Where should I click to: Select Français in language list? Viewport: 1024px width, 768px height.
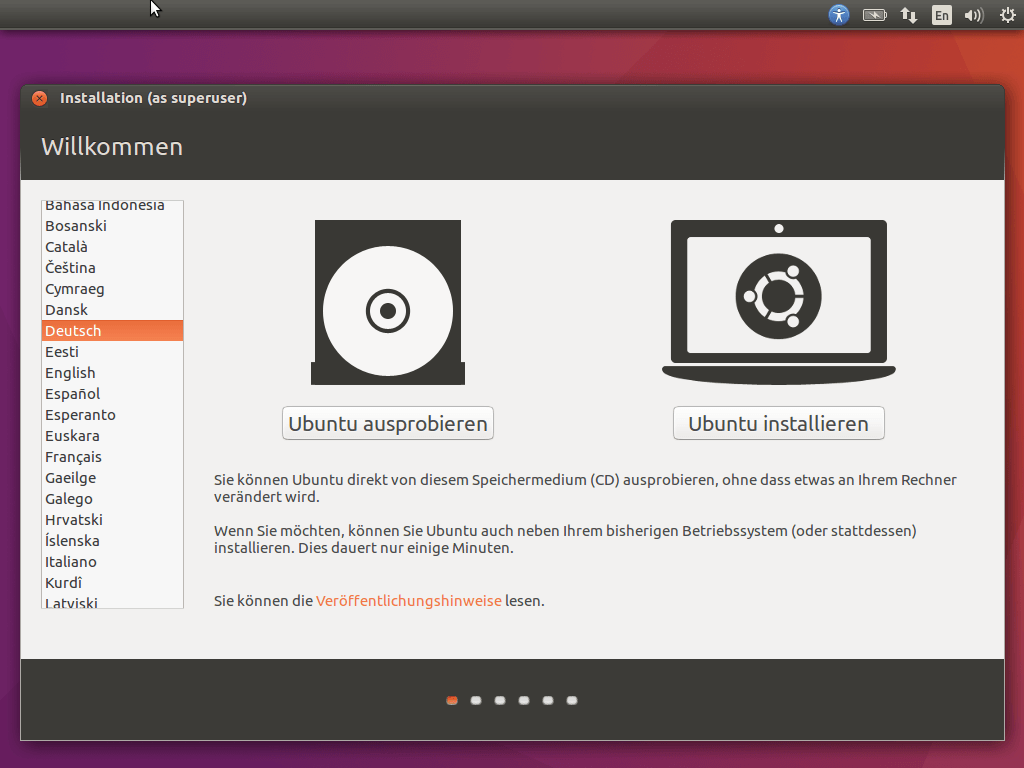[112, 456]
